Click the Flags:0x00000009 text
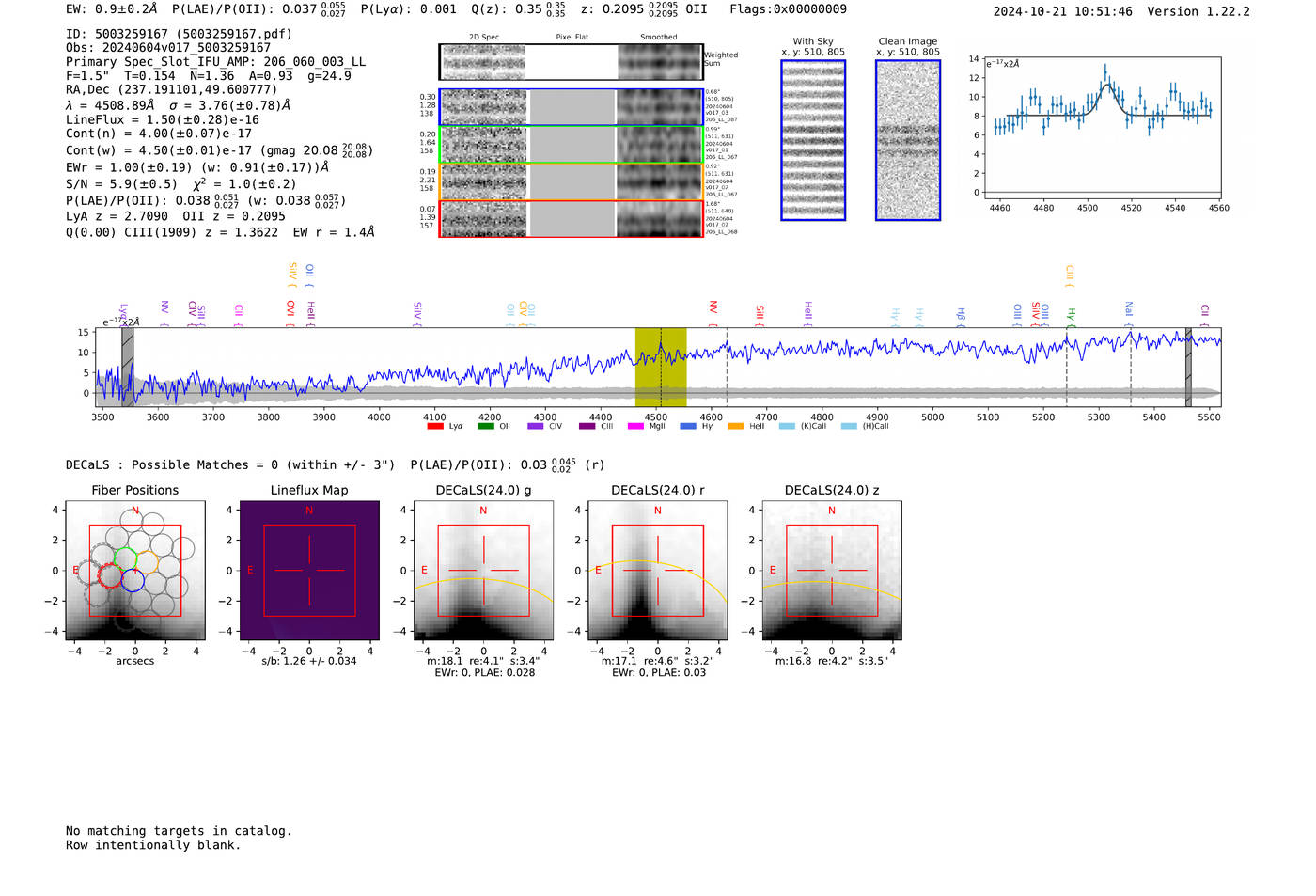1316x896 pixels. pyautogui.click(x=788, y=9)
